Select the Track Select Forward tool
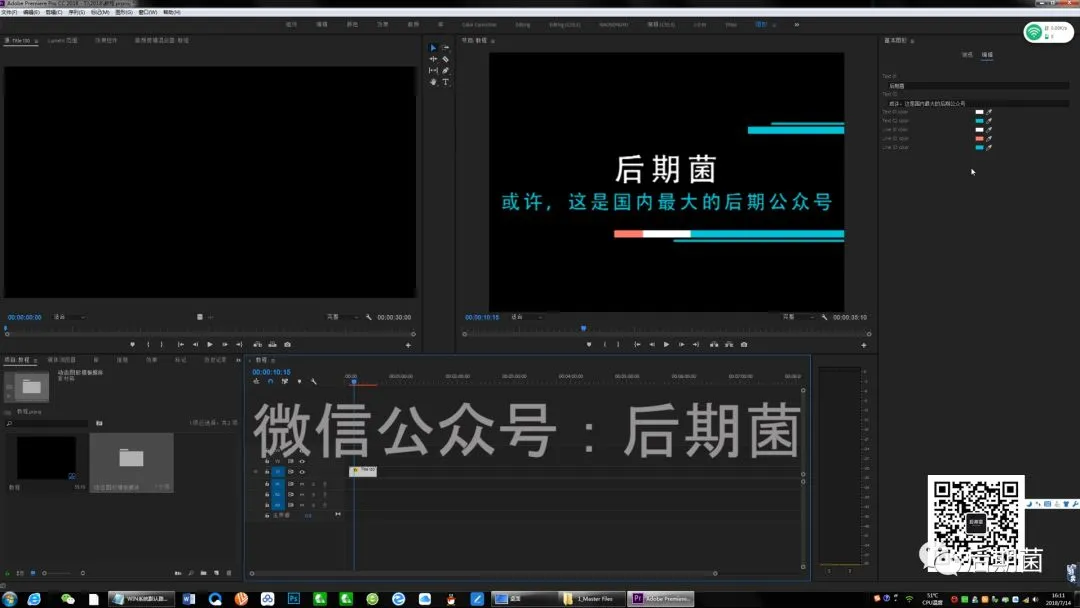The image size is (1080, 608). [446, 48]
